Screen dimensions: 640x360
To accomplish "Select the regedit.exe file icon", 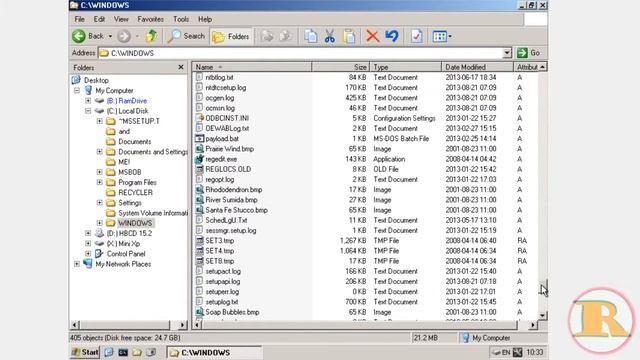I will pos(199,159).
